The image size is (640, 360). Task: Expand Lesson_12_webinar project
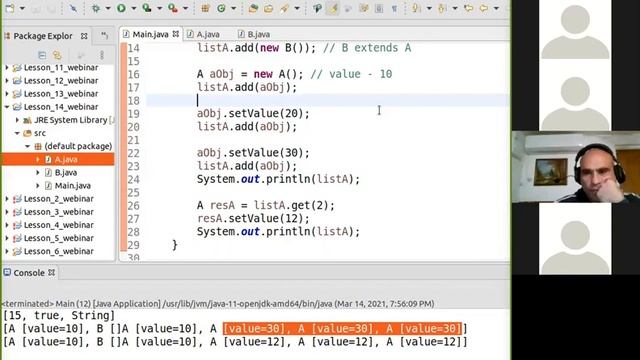pyautogui.click(x=7, y=80)
